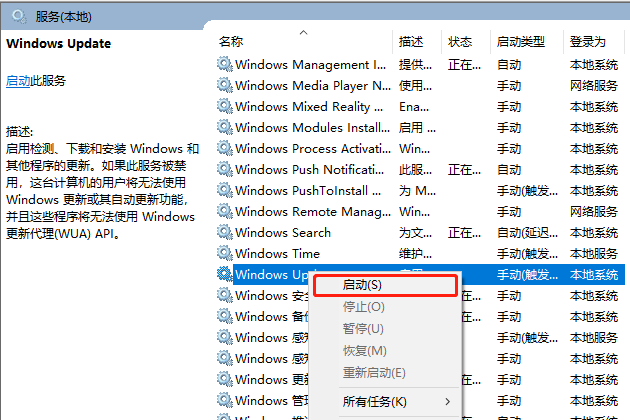The height and width of the screenshot is (420, 630).
Task: Select the Windows Modules Install... row
Action: (421, 127)
